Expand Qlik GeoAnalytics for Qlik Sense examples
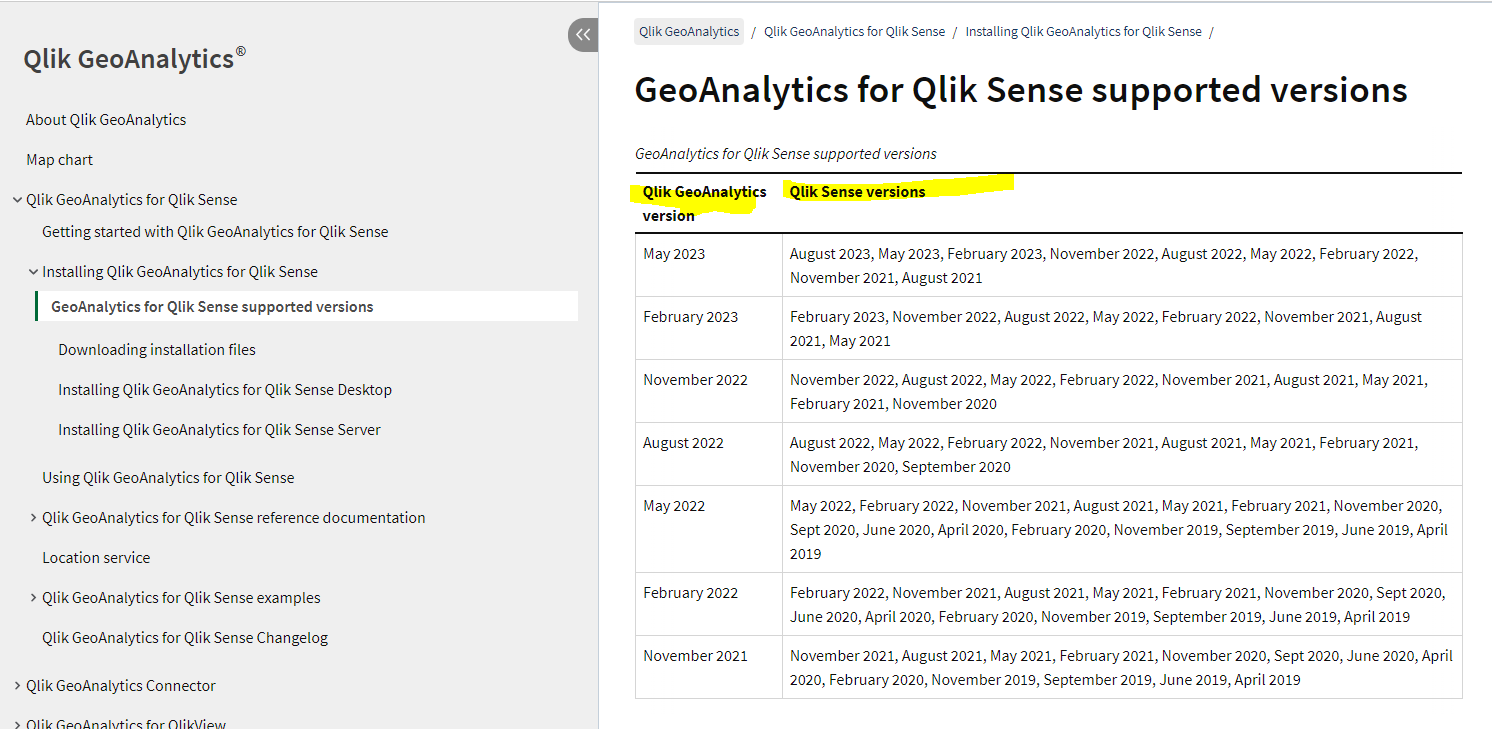Screen dimensions: 1492x729 click(x=33, y=597)
